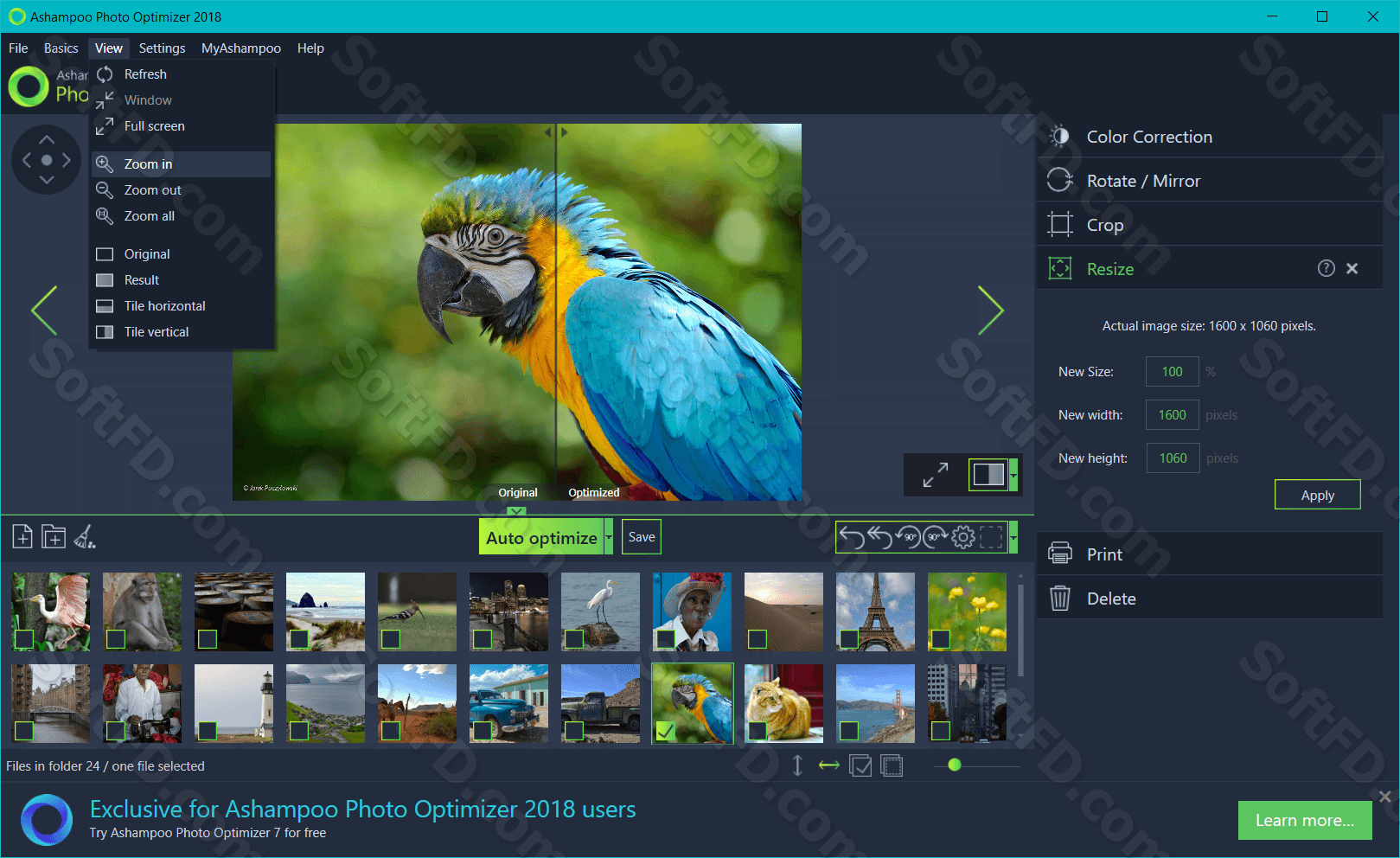Image resolution: width=1400 pixels, height=858 pixels.
Task: Expand the Rotate / Mirror section
Action: (x=1210, y=181)
